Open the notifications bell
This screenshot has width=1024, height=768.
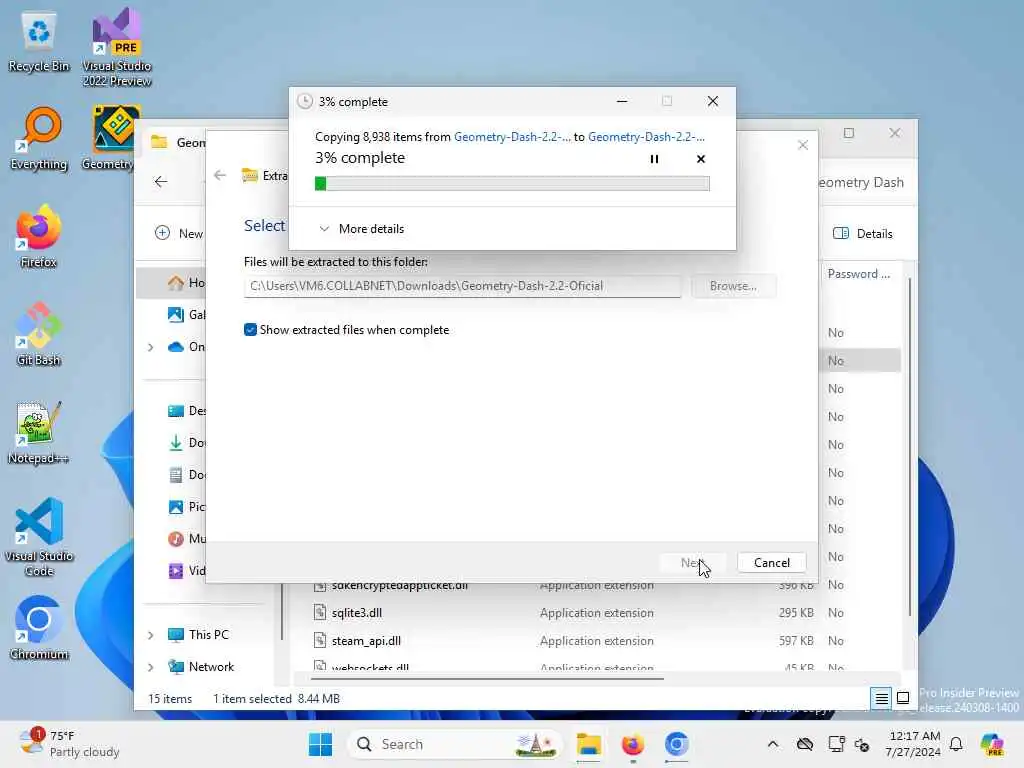pyautogui.click(x=956, y=744)
